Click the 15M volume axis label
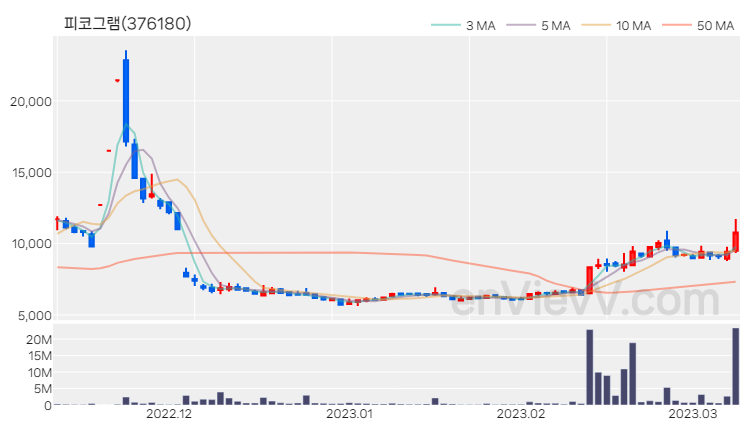The height and width of the screenshot is (430, 750). (40, 356)
